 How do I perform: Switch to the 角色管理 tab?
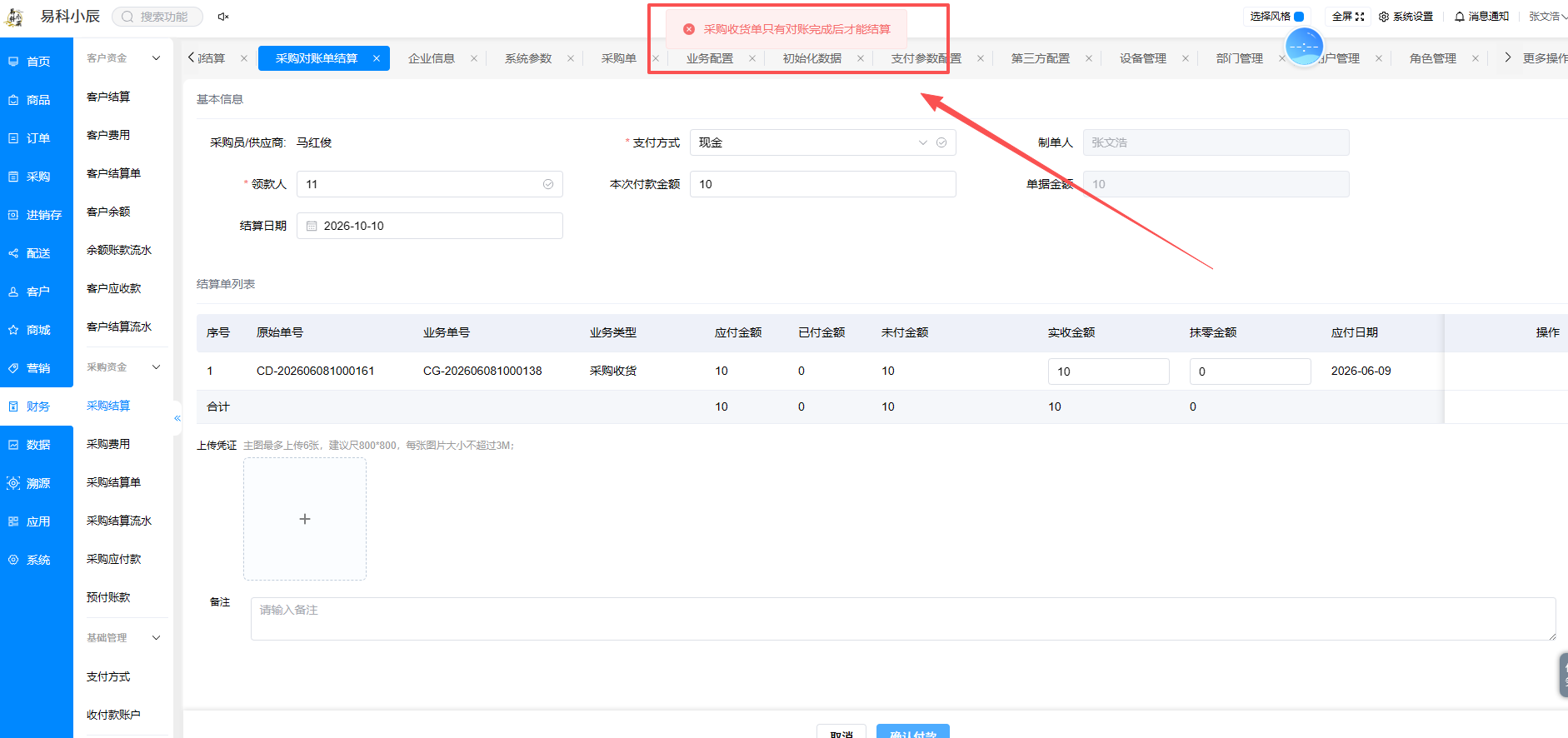pos(1433,58)
